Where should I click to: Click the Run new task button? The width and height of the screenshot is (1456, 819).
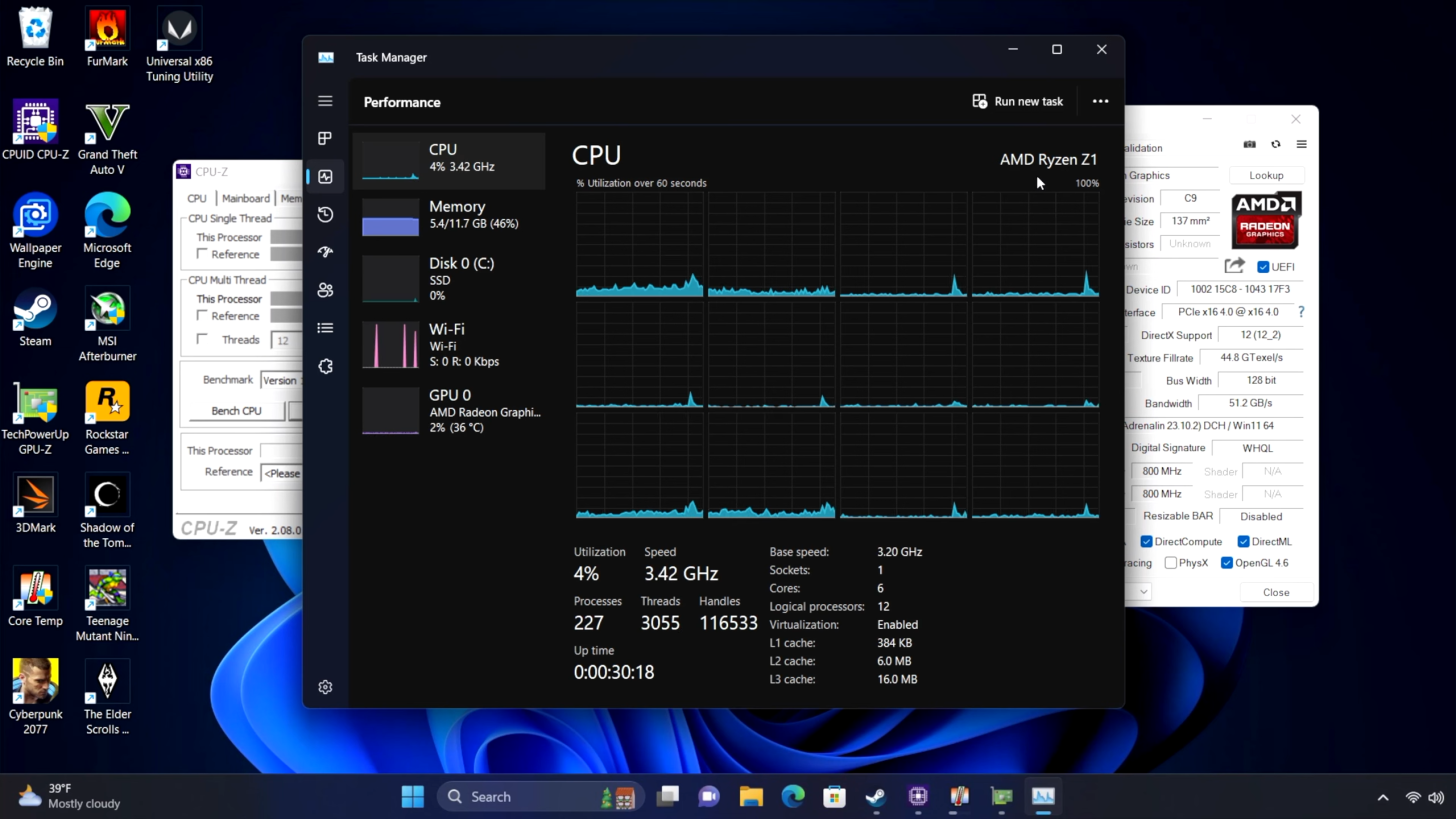pos(1017,101)
